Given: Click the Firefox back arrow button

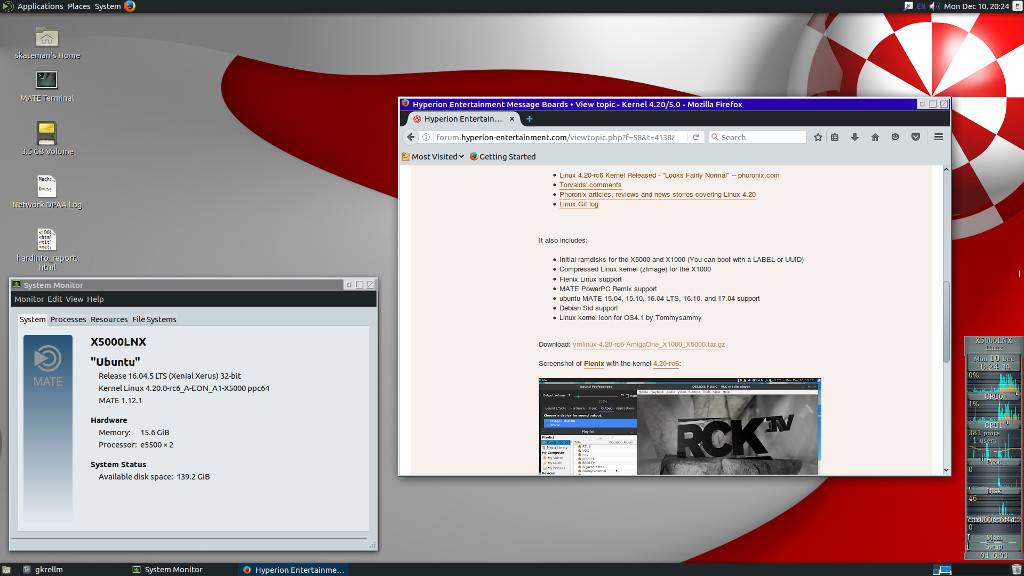Looking at the screenshot, I should click(411, 137).
